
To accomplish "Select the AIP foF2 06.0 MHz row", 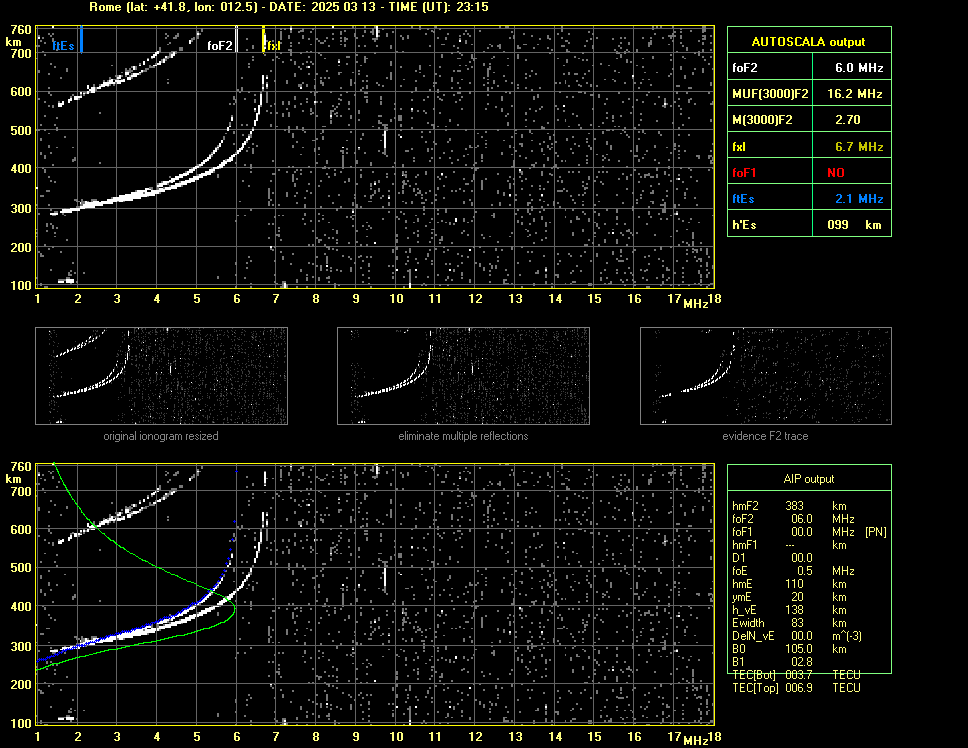I will 793,519.
